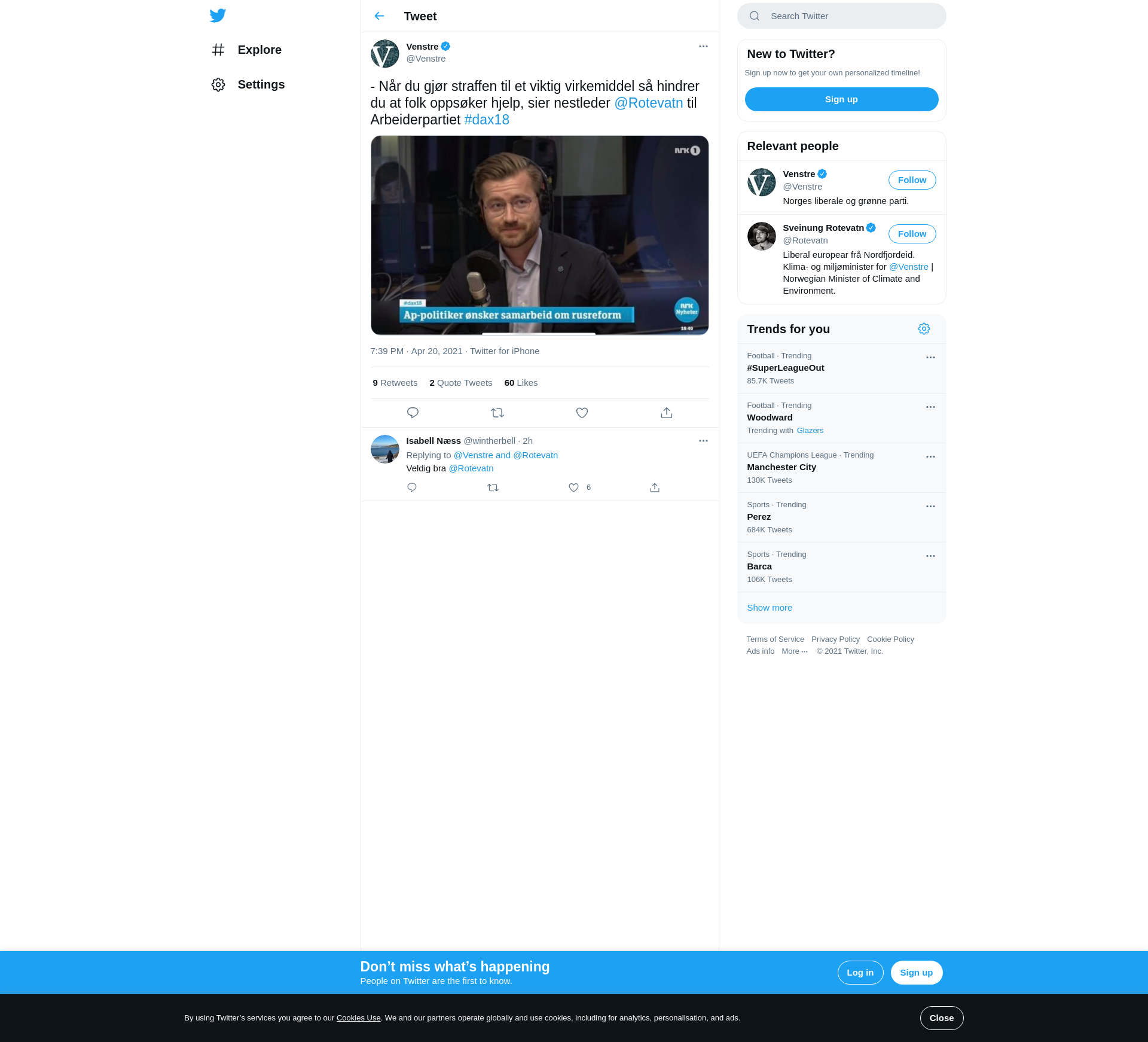
Task: Open Venstre's avatar in Relevant people
Action: (761, 182)
